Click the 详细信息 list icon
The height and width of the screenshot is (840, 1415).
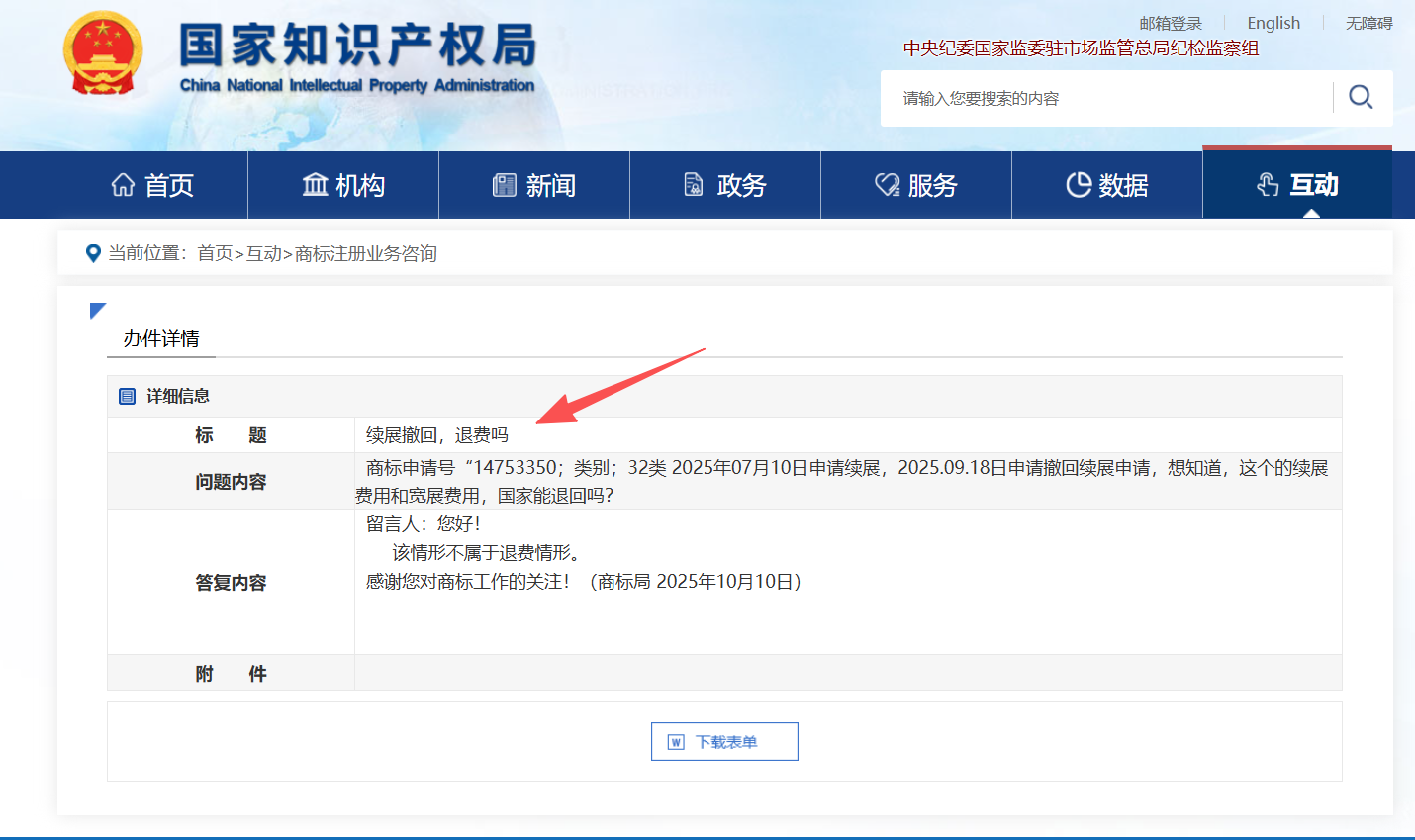pyautogui.click(x=127, y=397)
